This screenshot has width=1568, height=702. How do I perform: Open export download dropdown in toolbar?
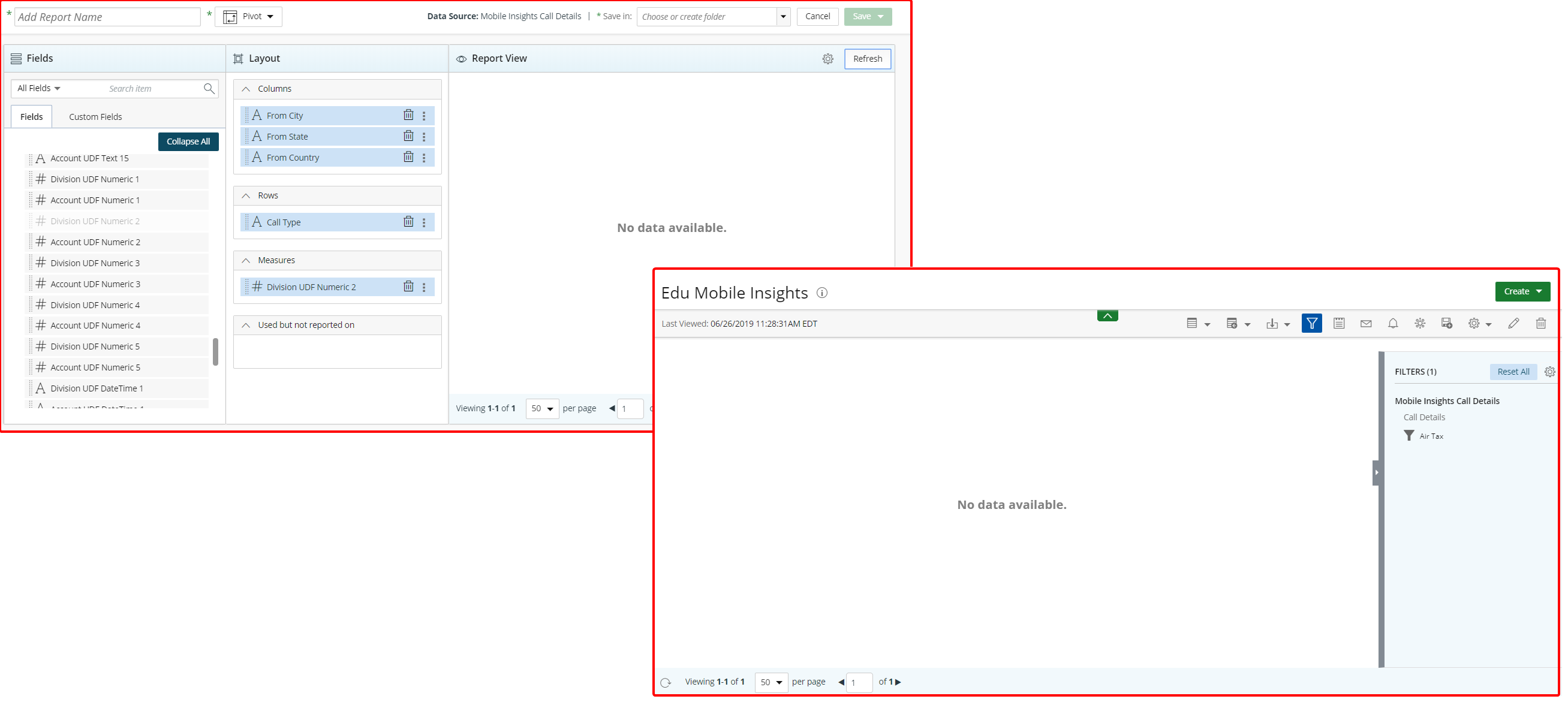click(x=1278, y=323)
